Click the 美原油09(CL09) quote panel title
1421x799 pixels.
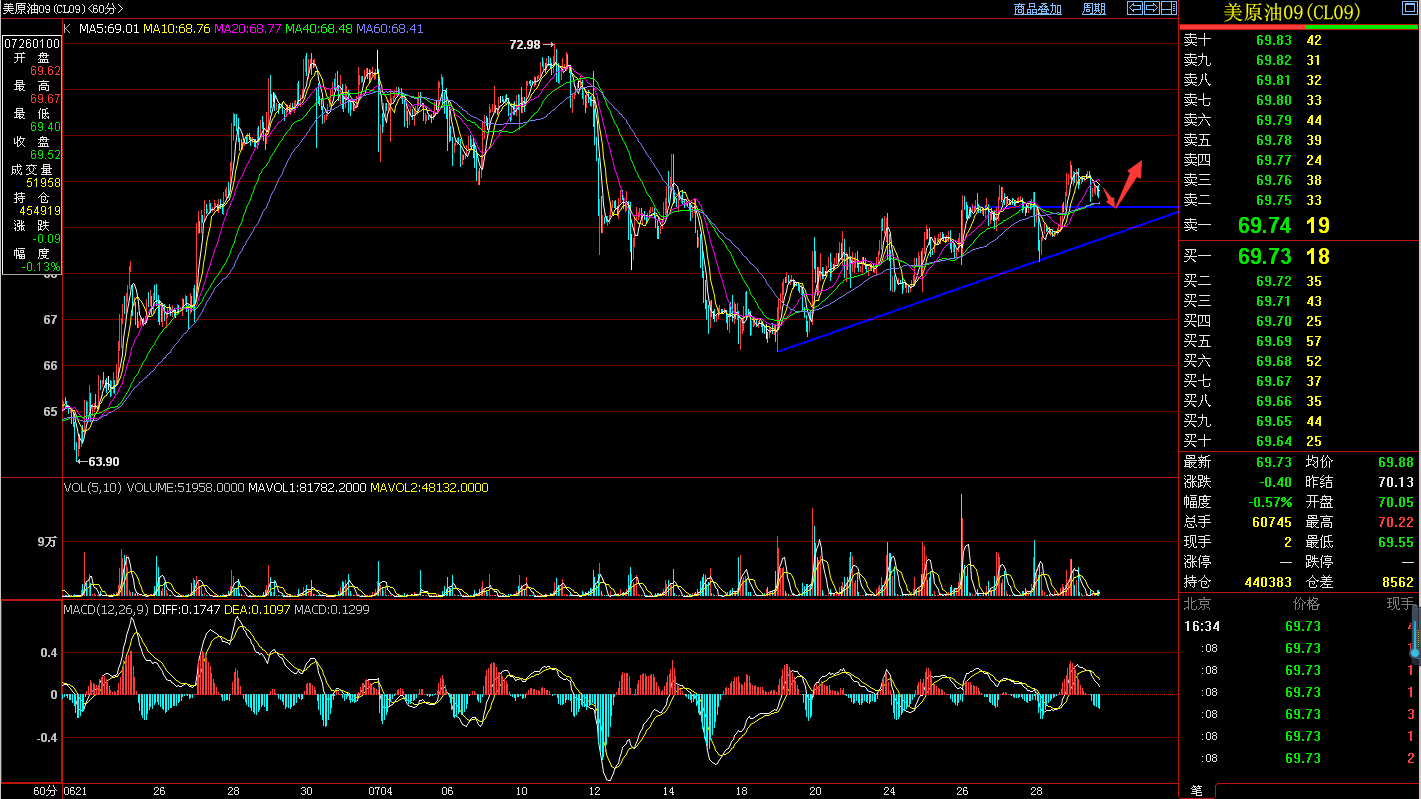coord(1292,12)
